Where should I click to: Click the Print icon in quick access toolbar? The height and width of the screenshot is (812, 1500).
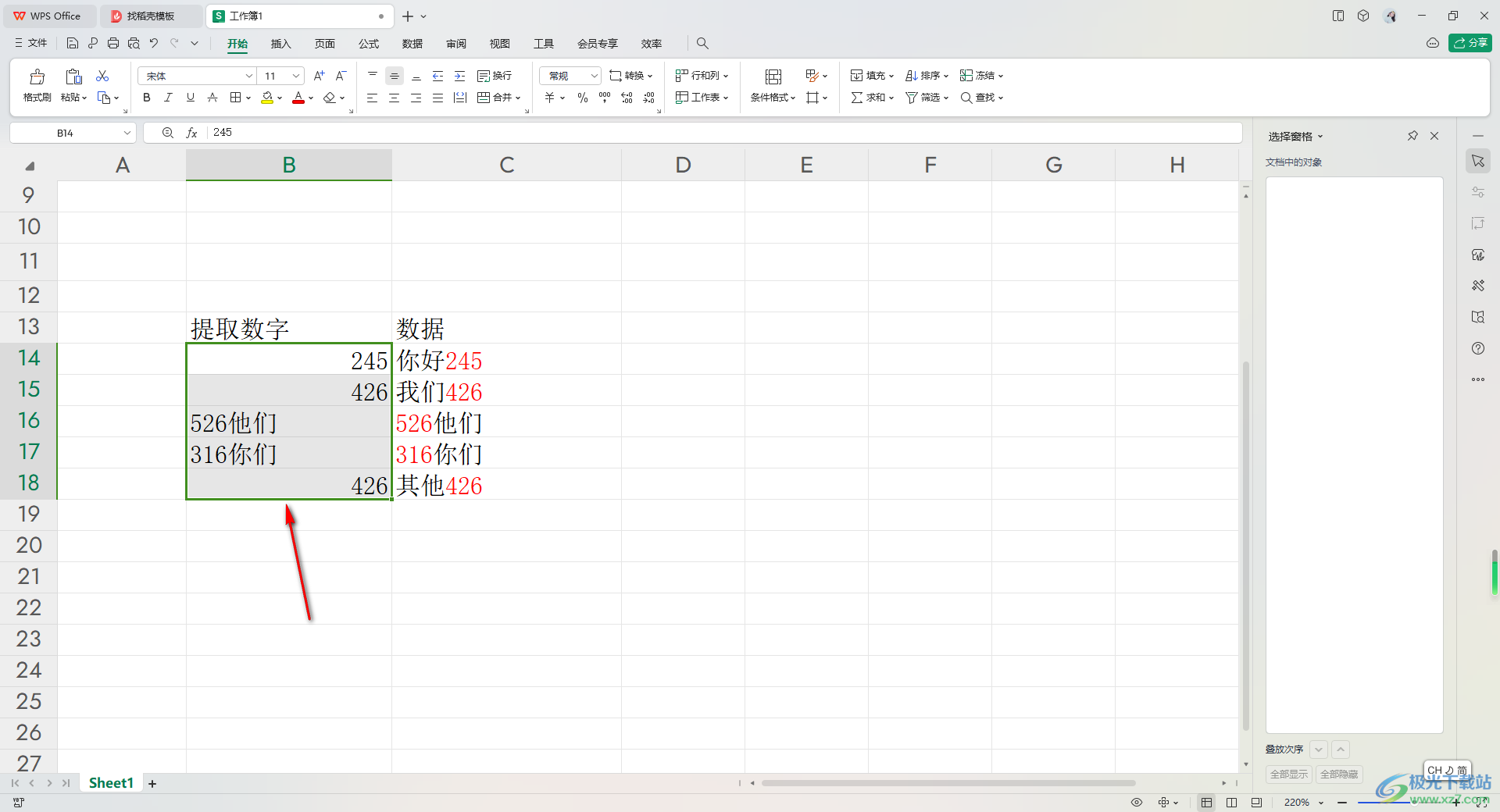[x=113, y=43]
